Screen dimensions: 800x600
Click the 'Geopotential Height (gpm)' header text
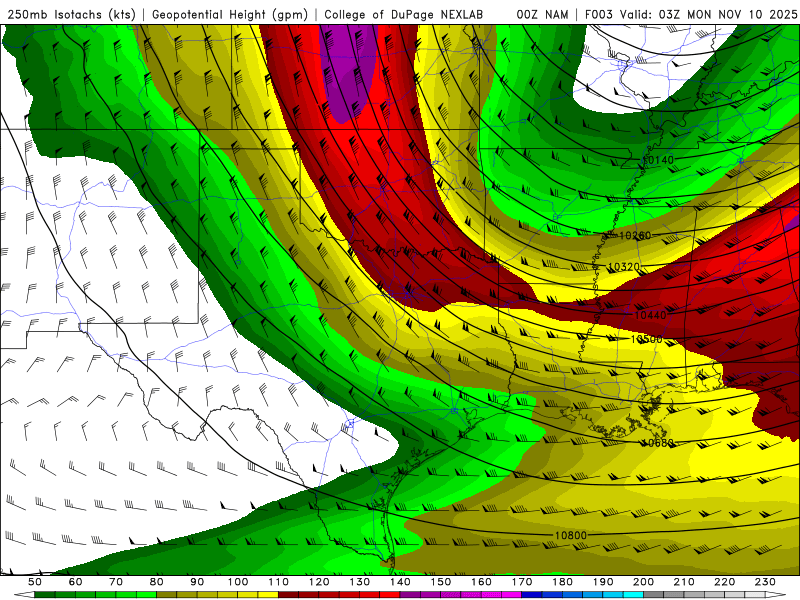[230, 14]
